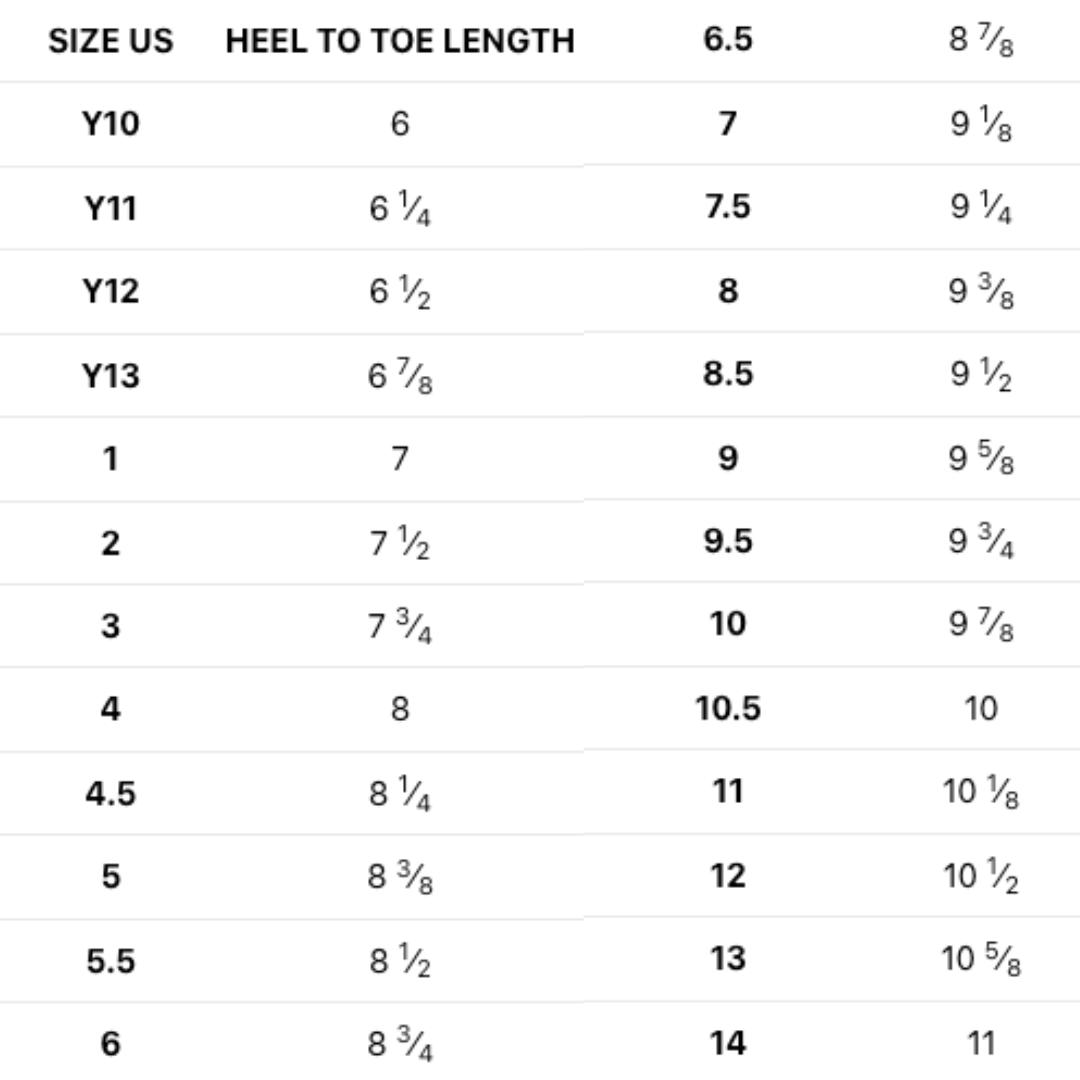The width and height of the screenshot is (1080, 1080).
Task: Click the 8 3/4 length value
Action: coord(400,1045)
